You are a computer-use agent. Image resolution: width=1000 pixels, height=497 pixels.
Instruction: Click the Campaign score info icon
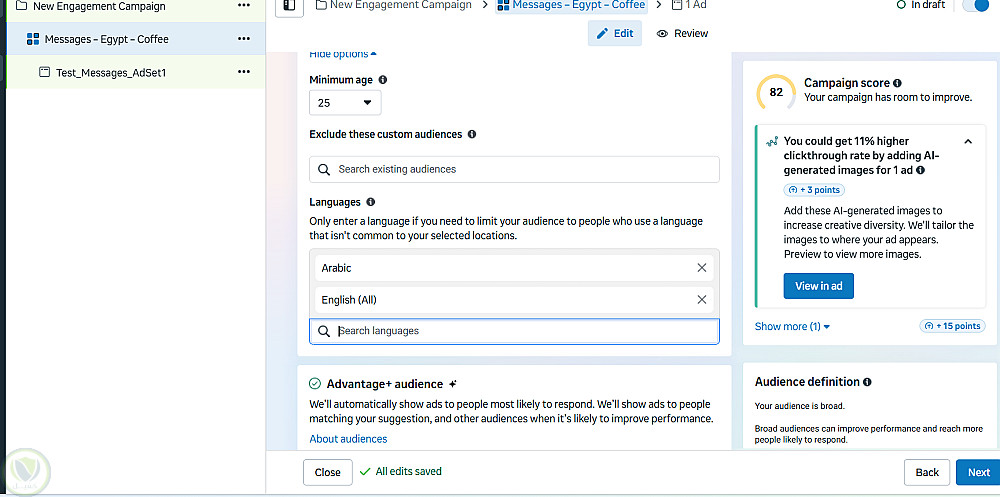[x=897, y=83]
